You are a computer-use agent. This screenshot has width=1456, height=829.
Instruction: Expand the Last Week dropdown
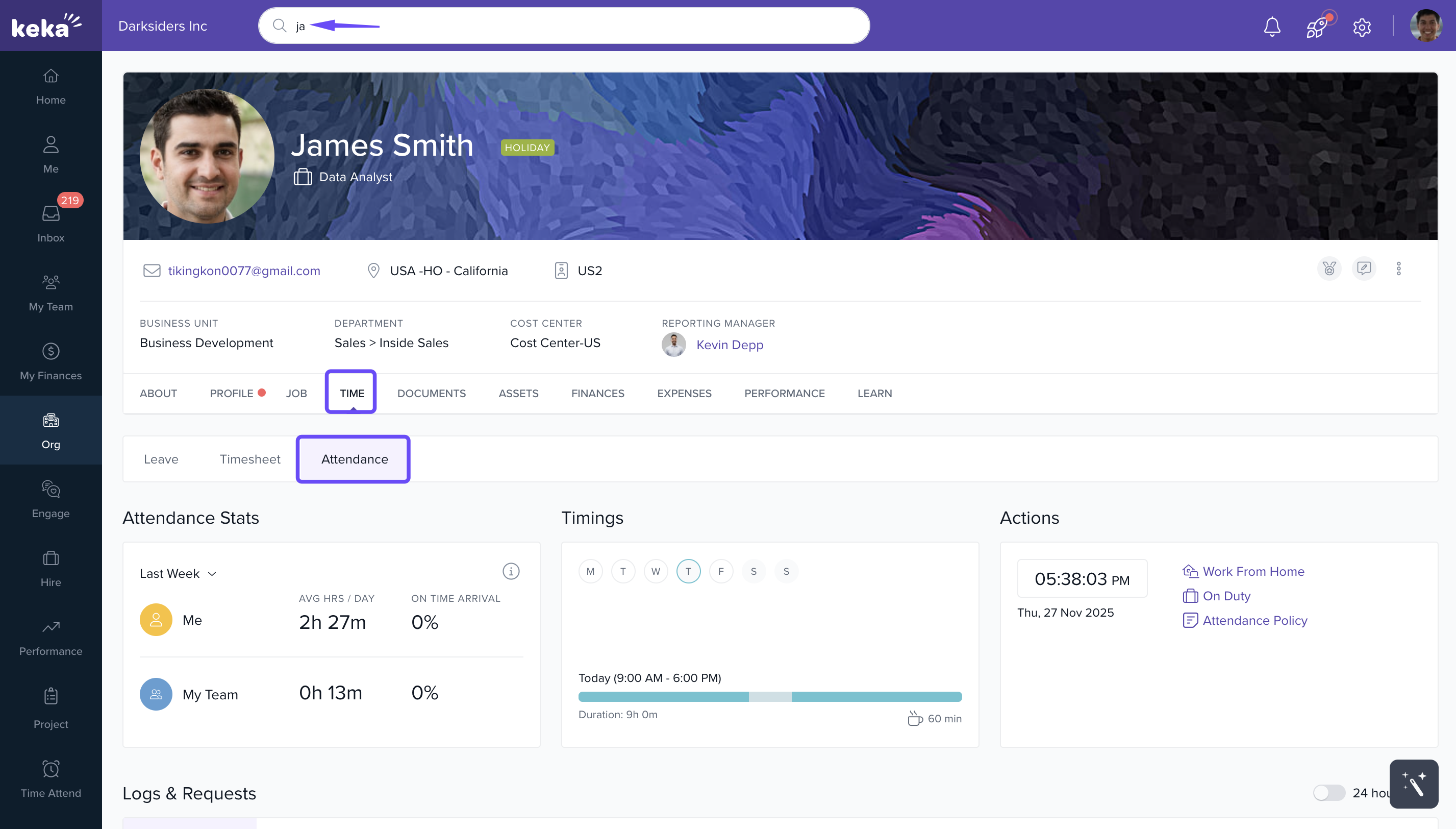[x=178, y=573]
